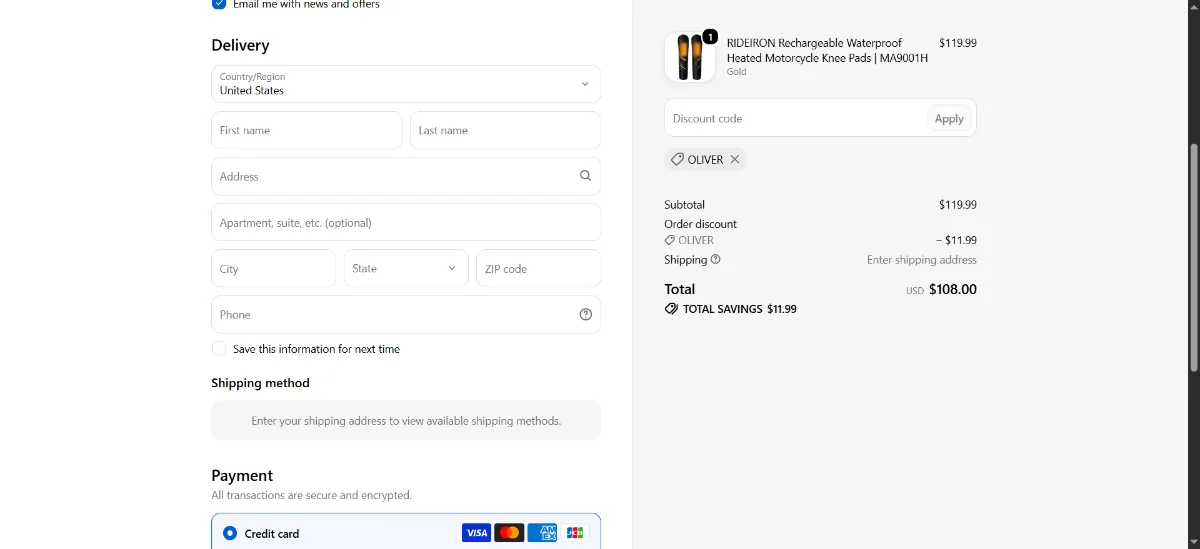This screenshot has width=1200, height=549.
Task: Open the Country/Region dropdown
Action: pos(406,84)
